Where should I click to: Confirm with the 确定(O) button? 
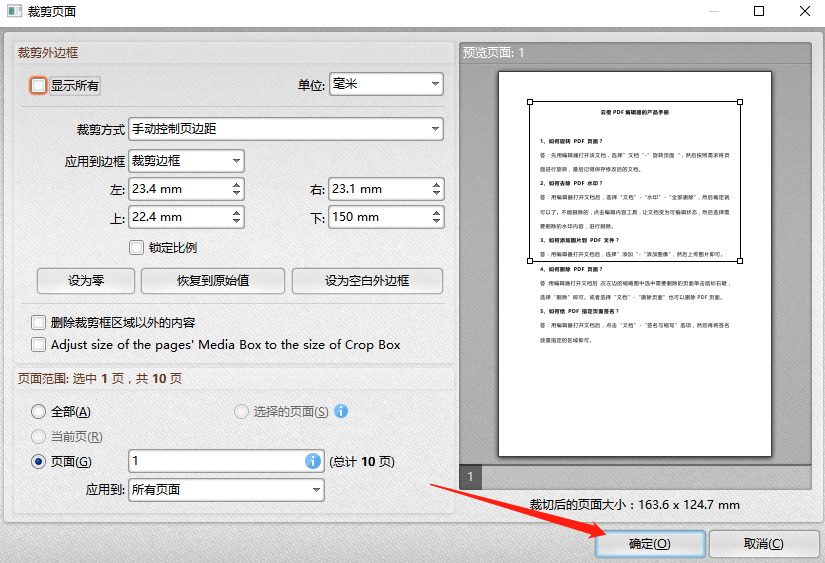click(x=650, y=544)
